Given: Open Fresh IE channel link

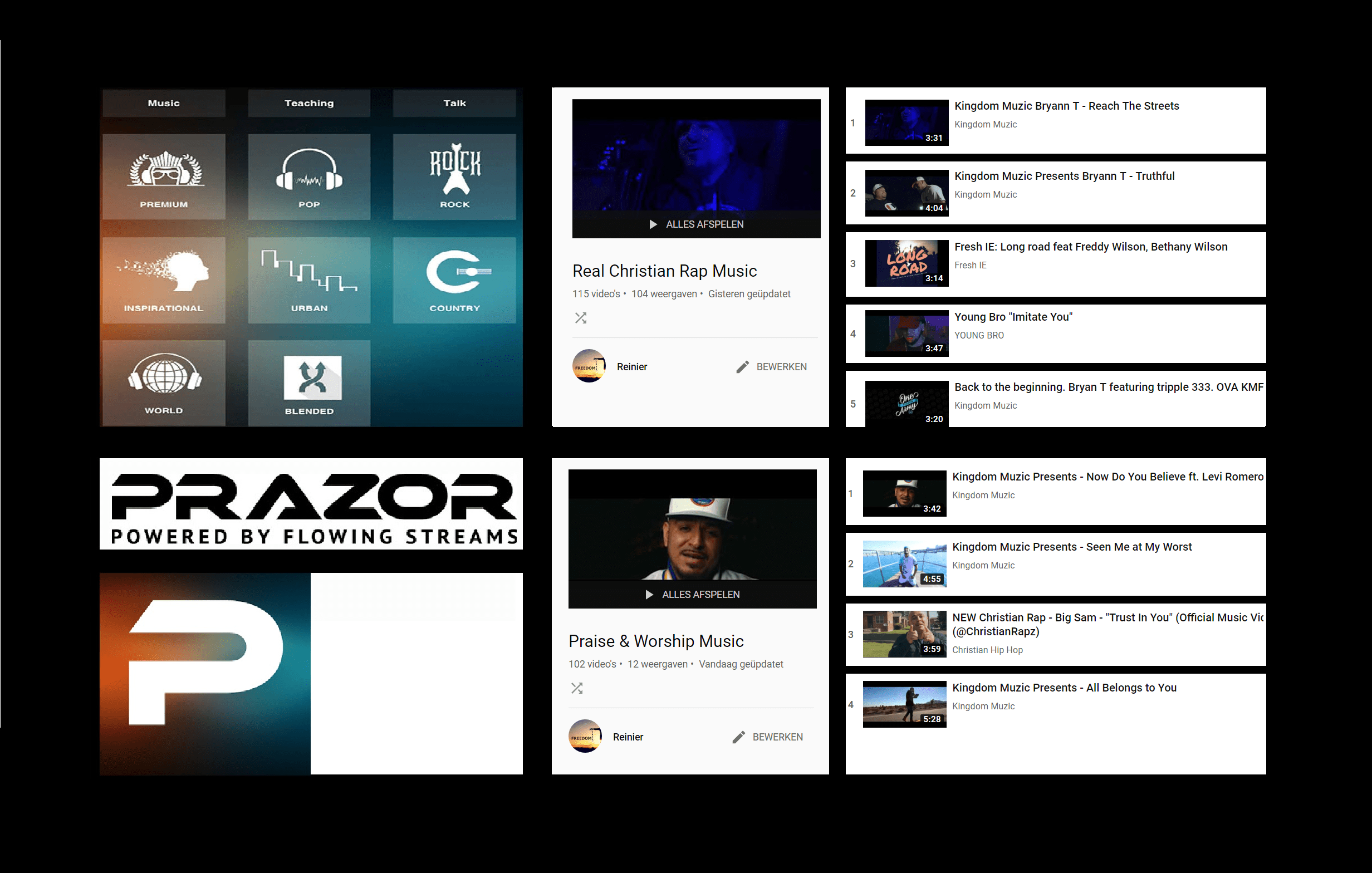Looking at the screenshot, I should [x=971, y=265].
